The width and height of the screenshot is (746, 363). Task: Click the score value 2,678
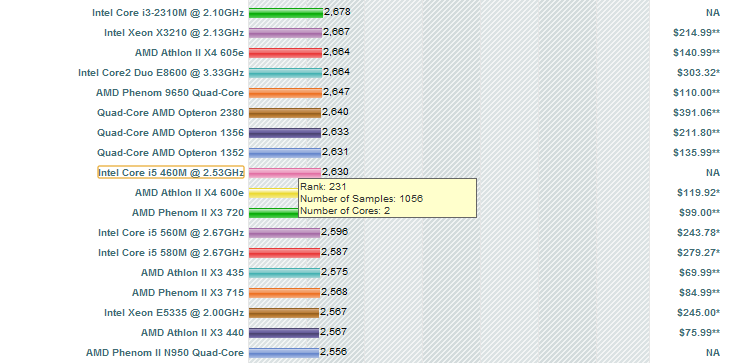[x=337, y=12]
